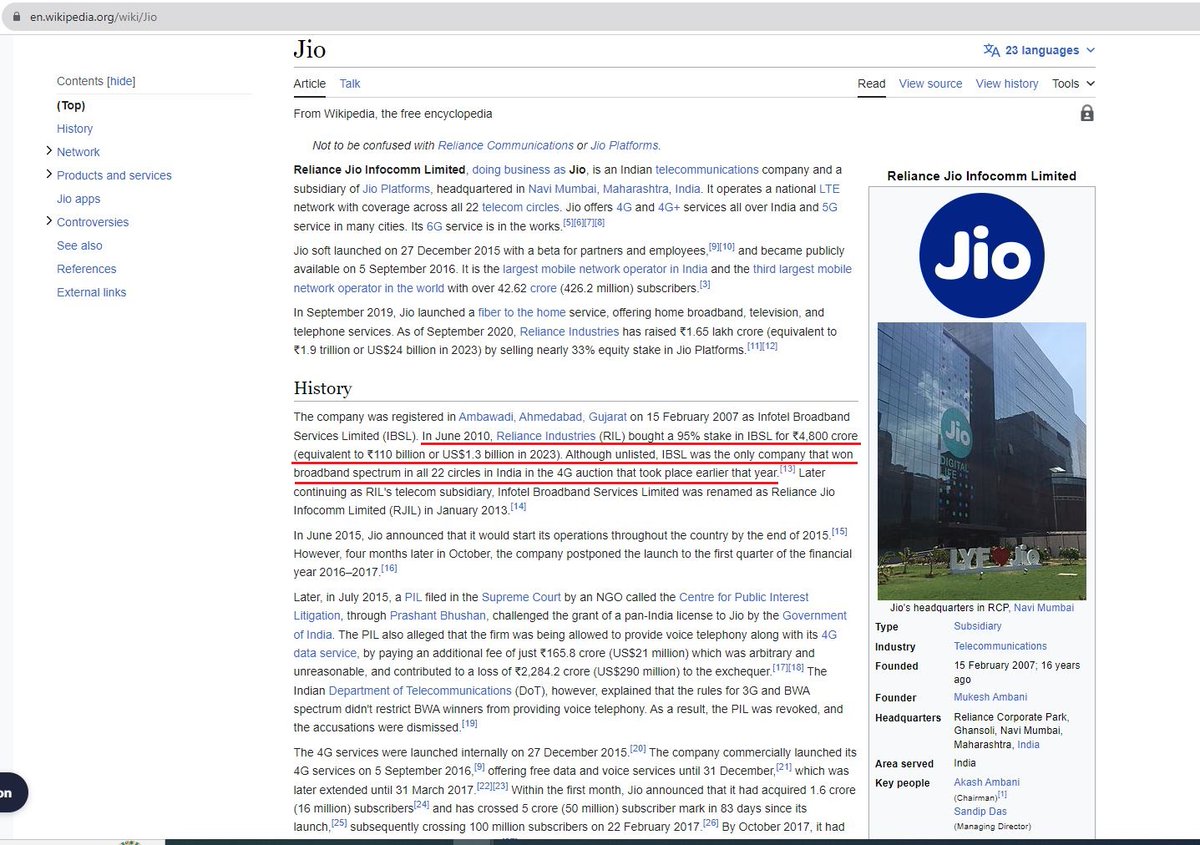This screenshot has width=1200, height=845.
Task: Open Reliance Industries link in History section
Action: [546, 436]
